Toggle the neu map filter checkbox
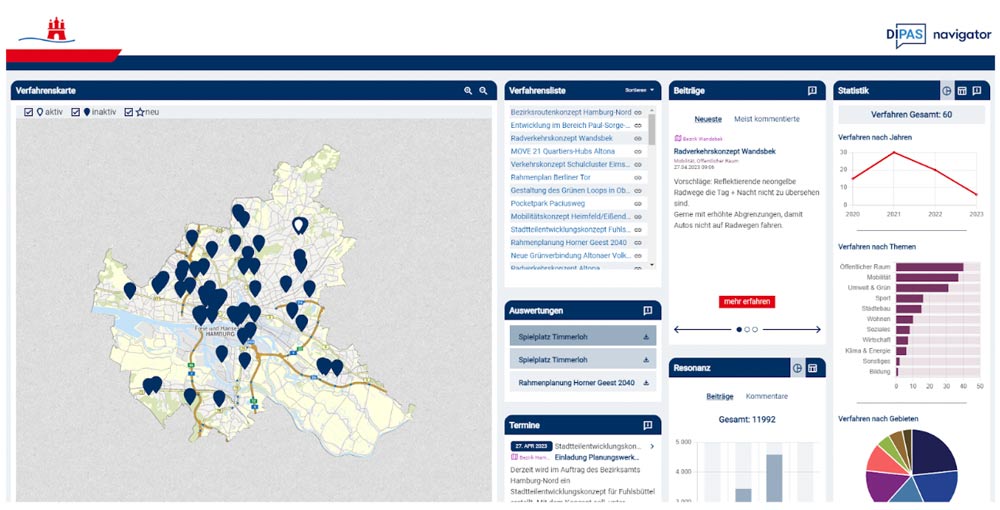1000x510 pixels. pos(129,112)
